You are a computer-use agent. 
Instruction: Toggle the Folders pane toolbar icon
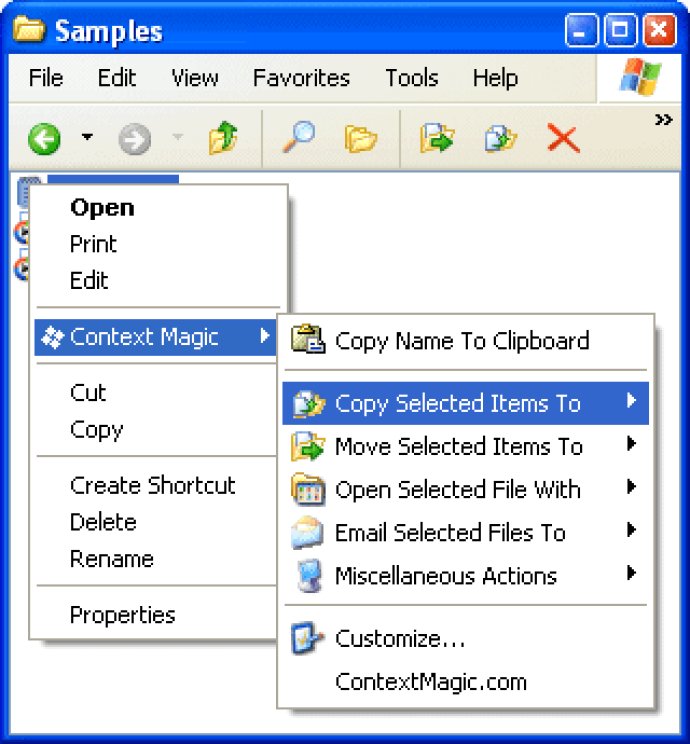tap(361, 139)
